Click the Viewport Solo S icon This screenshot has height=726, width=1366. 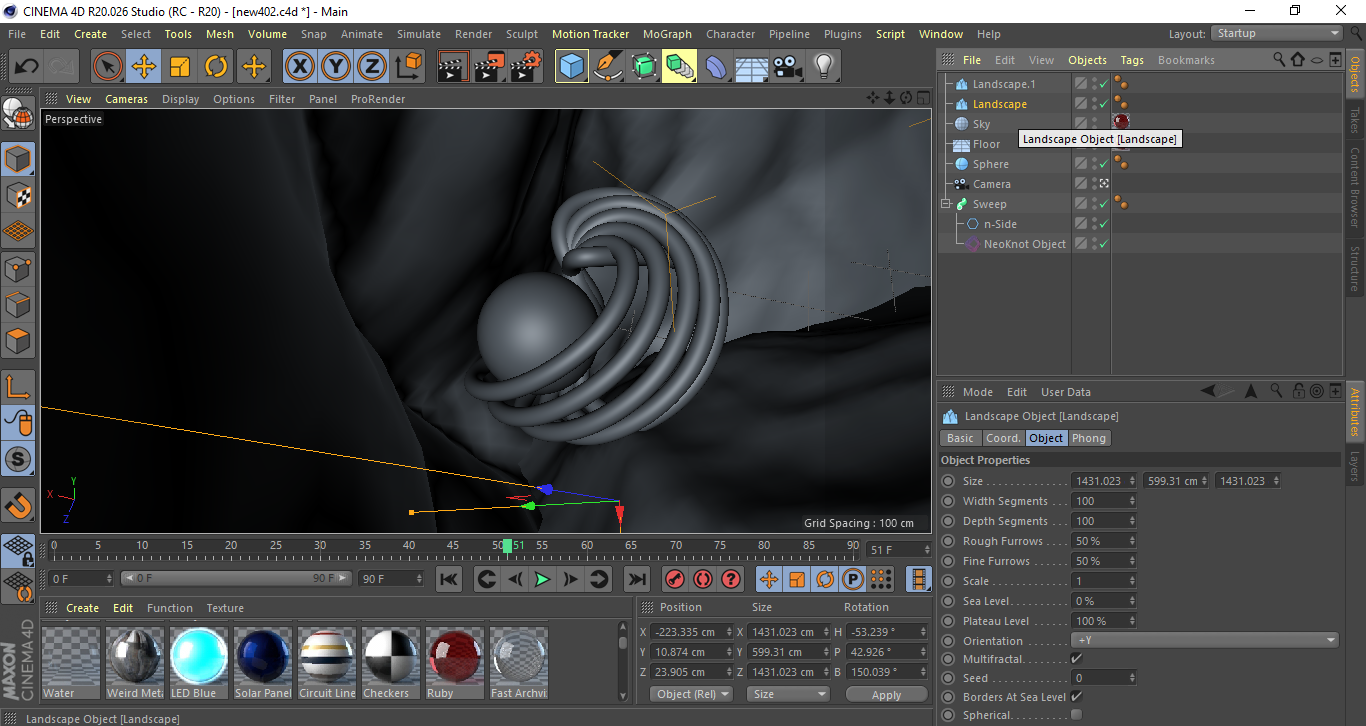point(18,459)
